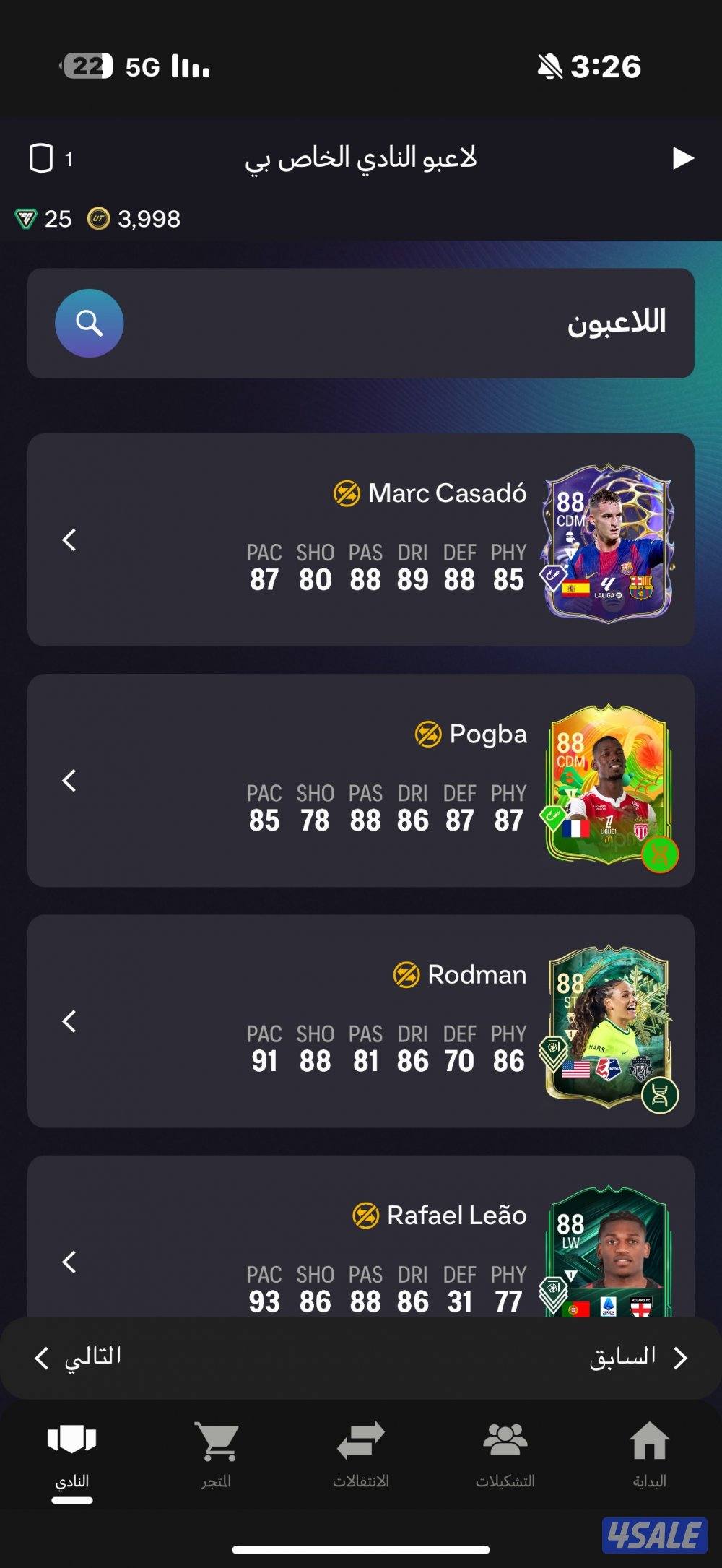Open the card counter icon in the header
This screenshot has width=722, height=1568.
pyautogui.click(x=41, y=158)
